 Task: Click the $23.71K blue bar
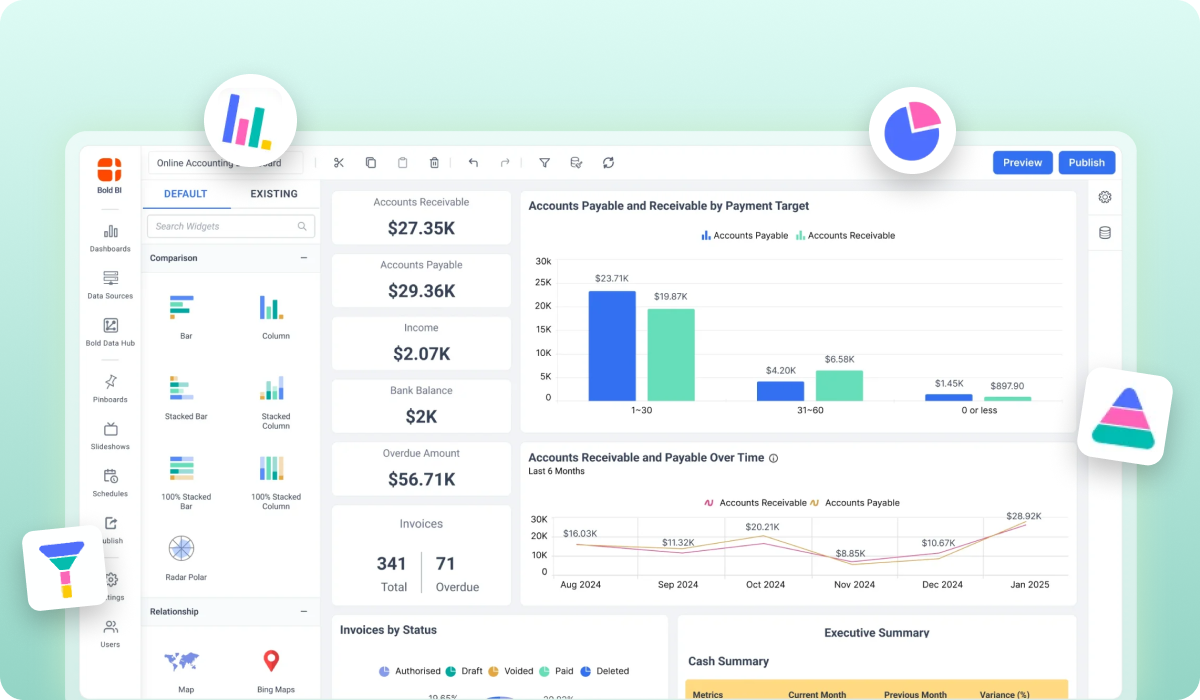tap(612, 346)
